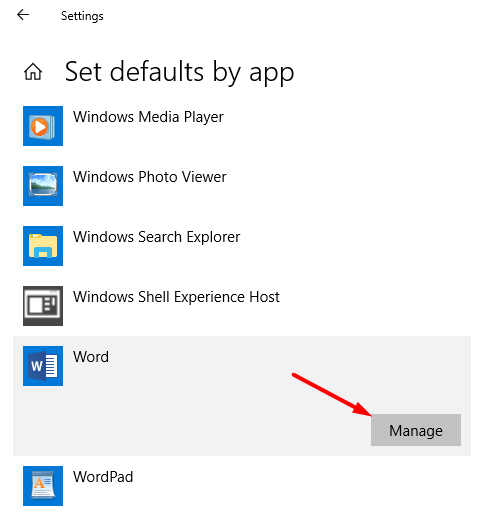The image size is (480, 516).
Task: Open Manage for Word defaults
Action: point(416,430)
